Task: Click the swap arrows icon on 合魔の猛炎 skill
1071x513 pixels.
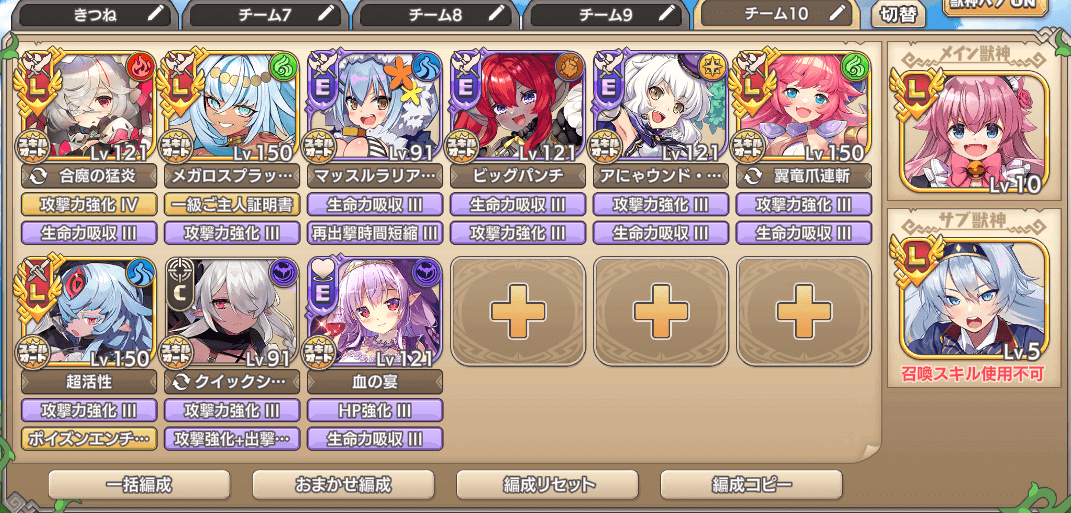Action: [40, 176]
